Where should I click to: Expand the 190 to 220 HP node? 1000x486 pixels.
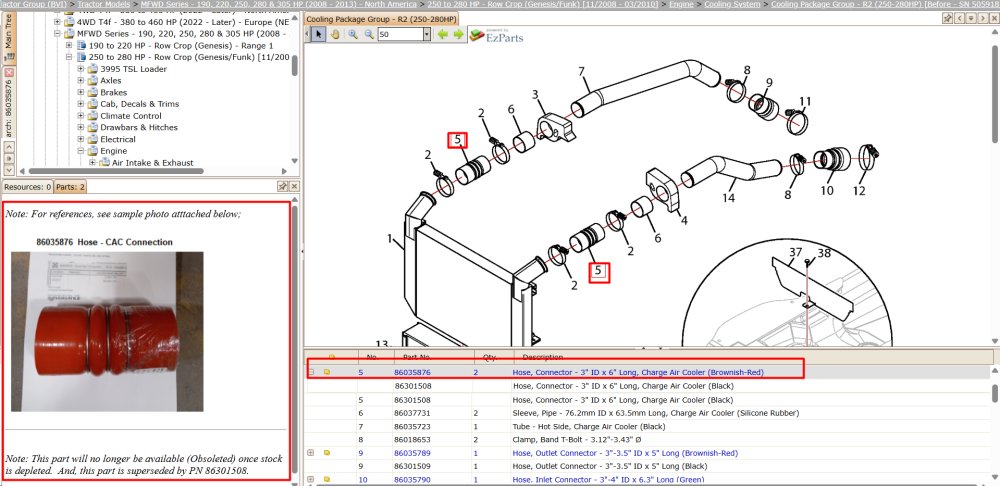[70, 46]
